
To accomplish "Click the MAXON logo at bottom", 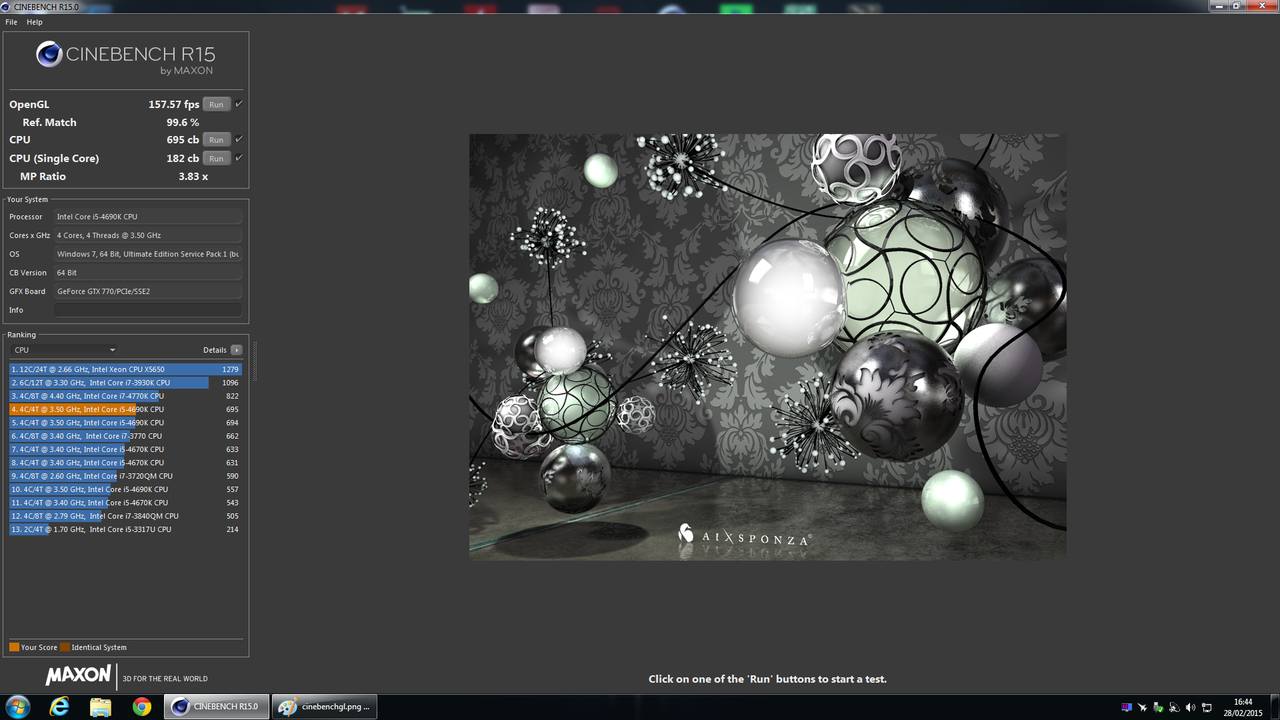I will tap(78, 676).
